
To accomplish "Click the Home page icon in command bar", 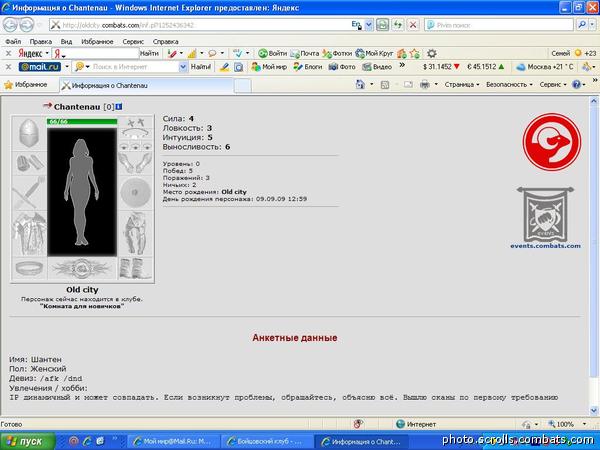I will (x=360, y=85).
